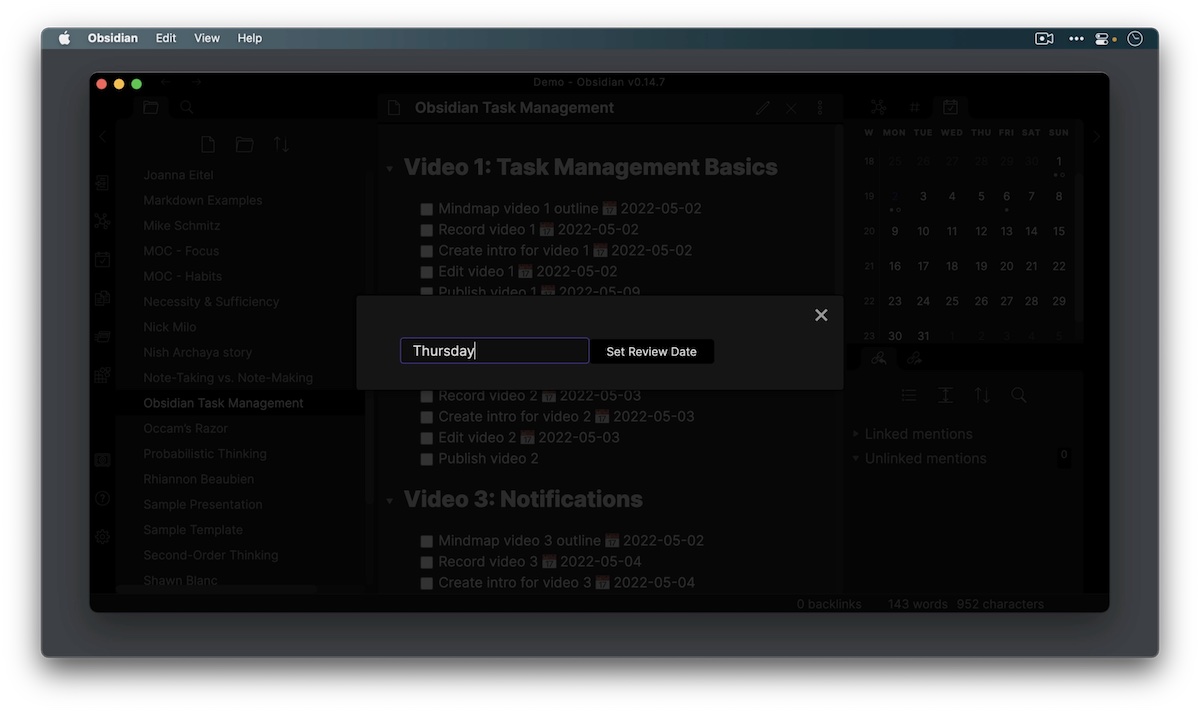Click the graph icon tab in right sidebar
The image size is (1200, 712).
click(x=878, y=107)
